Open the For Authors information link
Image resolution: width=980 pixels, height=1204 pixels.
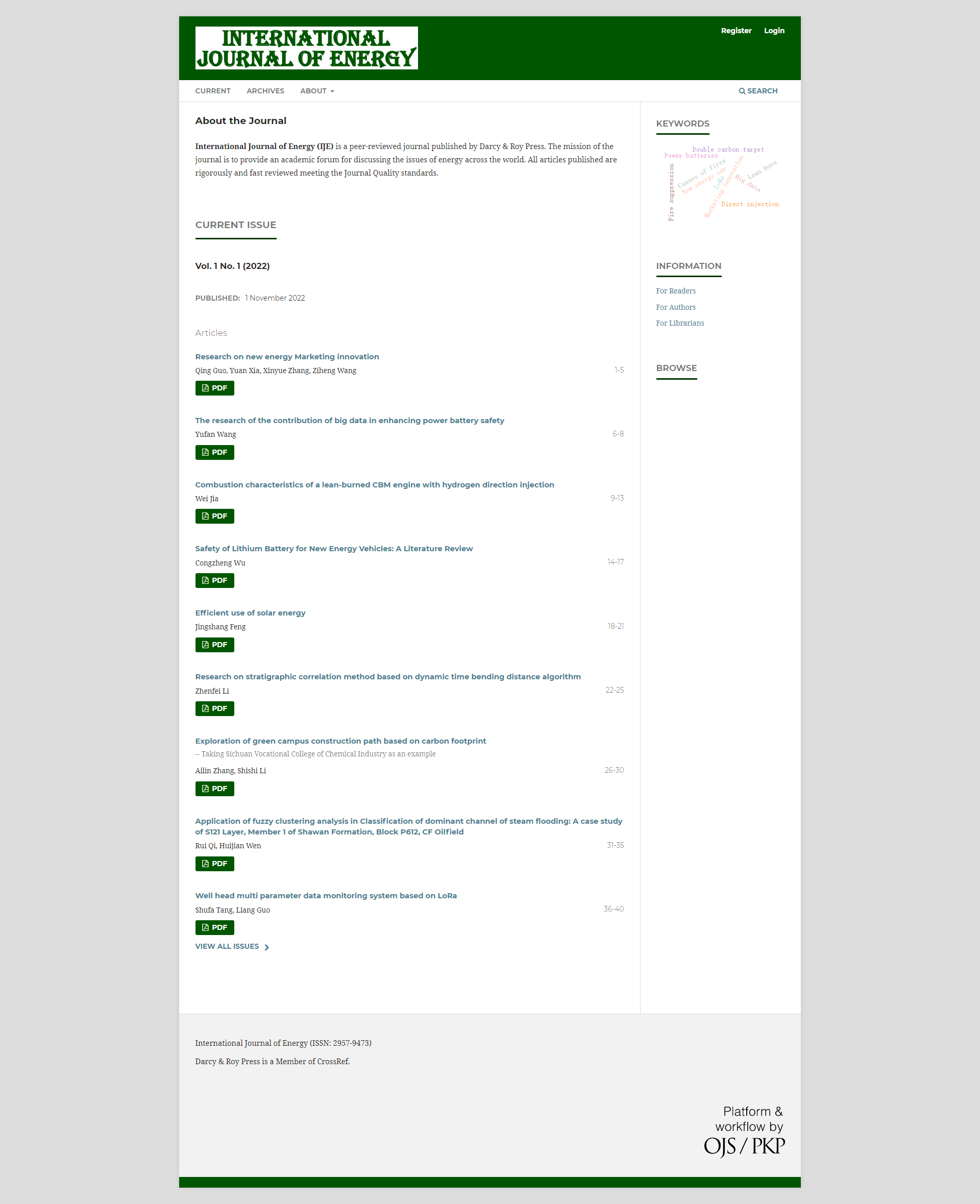676,307
